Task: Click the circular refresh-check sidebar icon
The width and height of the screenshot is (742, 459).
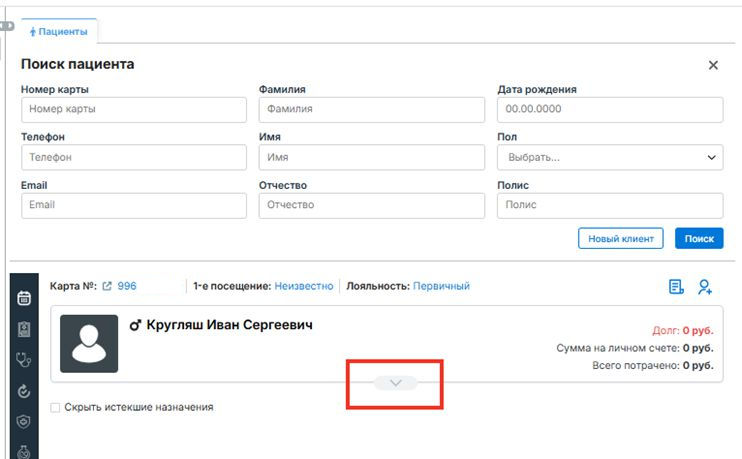Action: (23, 391)
